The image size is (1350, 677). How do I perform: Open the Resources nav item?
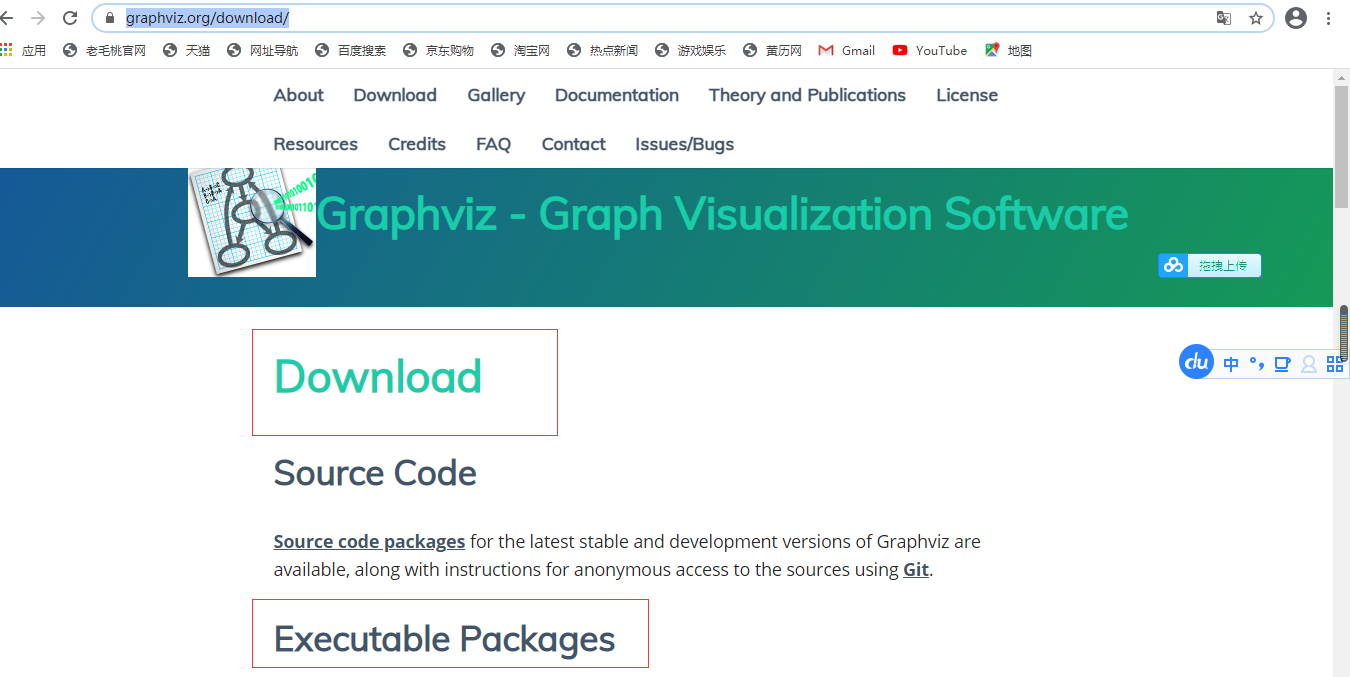click(x=316, y=144)
